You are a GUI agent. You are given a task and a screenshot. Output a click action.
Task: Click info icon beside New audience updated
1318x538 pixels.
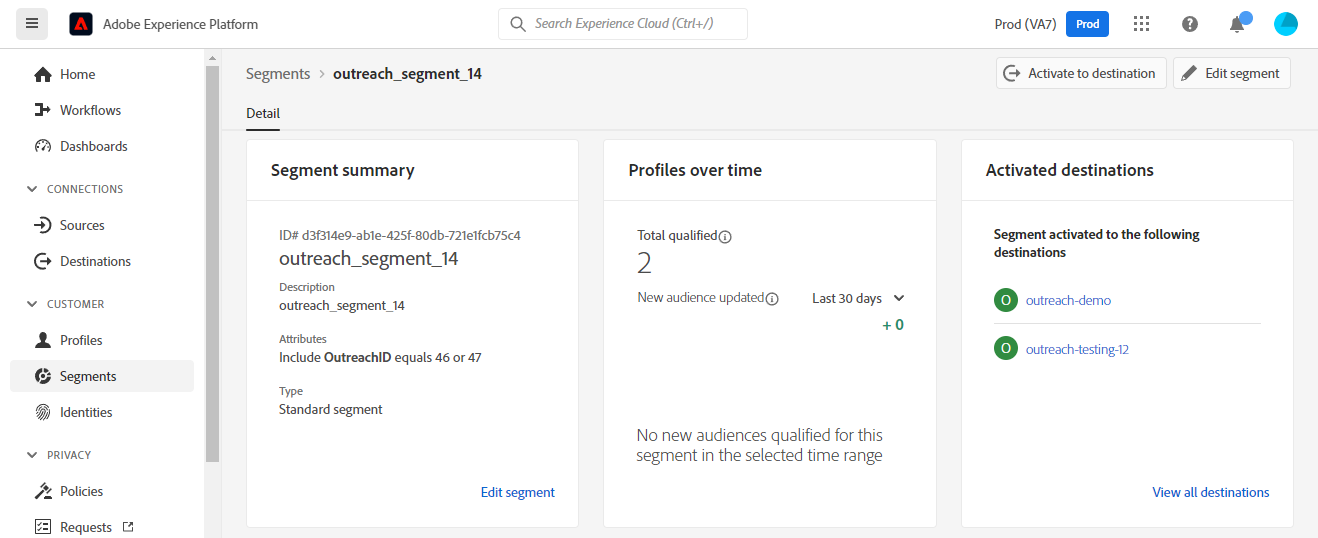[x=772, y=299]
